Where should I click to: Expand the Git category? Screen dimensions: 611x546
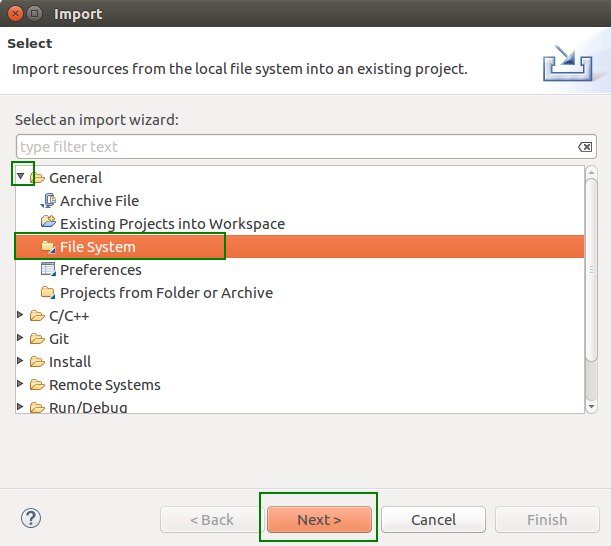(x=21, y=339)
